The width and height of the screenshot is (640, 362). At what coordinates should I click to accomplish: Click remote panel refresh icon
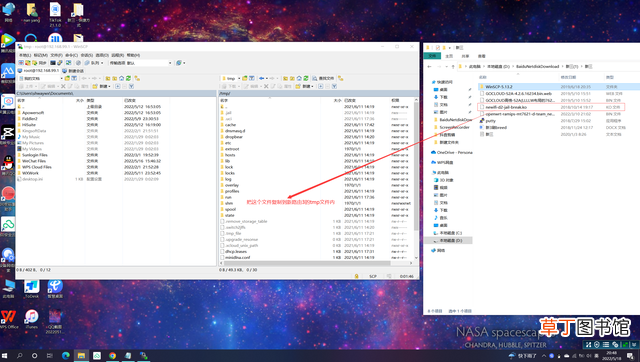(x=306, y=78)
